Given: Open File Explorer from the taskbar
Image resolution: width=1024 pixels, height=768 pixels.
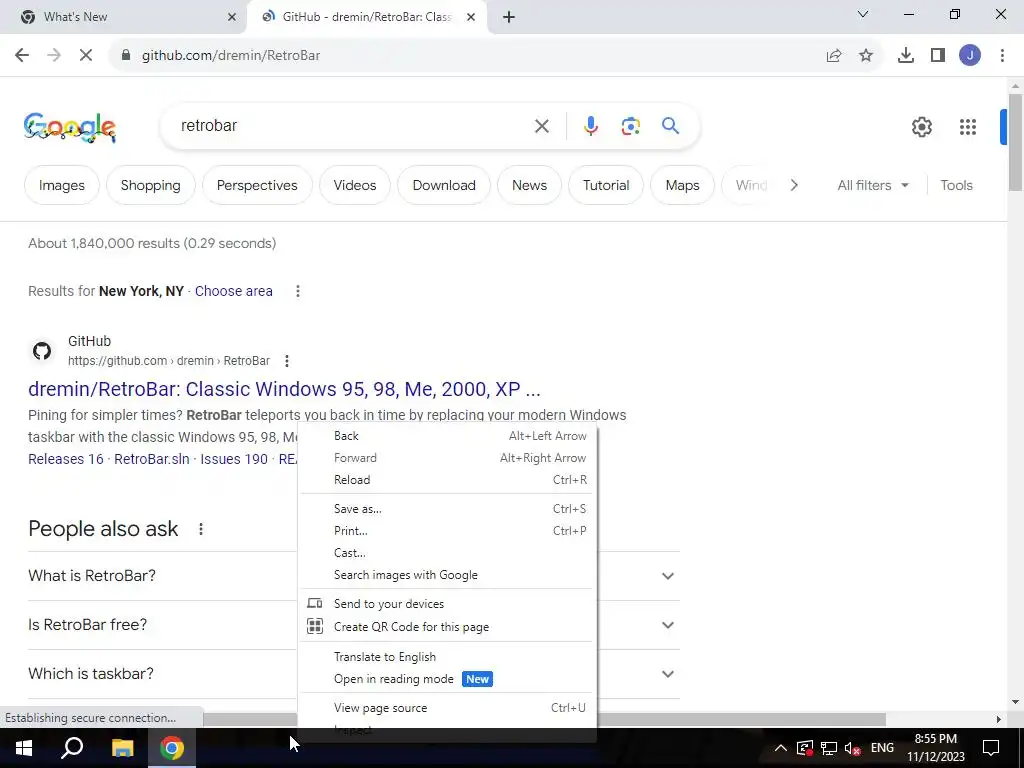Looking at the screenshot, I should coord(122,748).
